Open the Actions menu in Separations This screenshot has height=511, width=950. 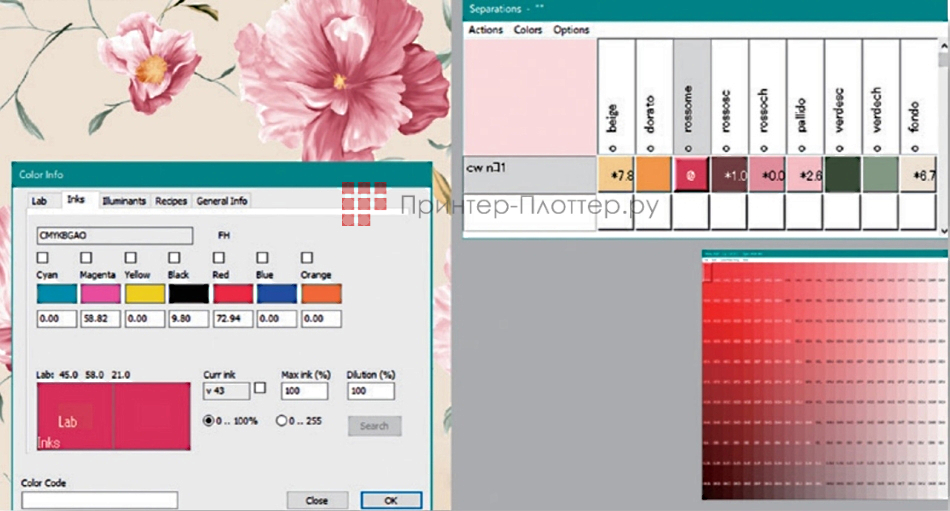(486, 30)
